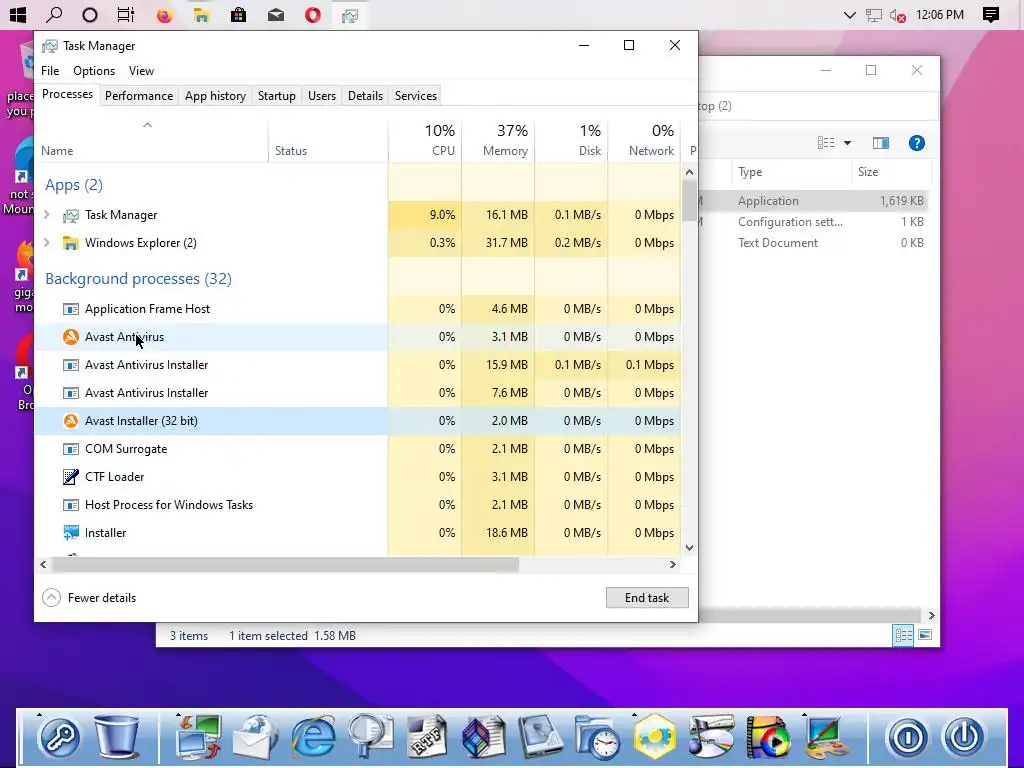Image resolution: width=1024 pixels, height=768 pixels.
Task: Select Avast Installer (32 bit) process
Action: click(x=358, y=421)
